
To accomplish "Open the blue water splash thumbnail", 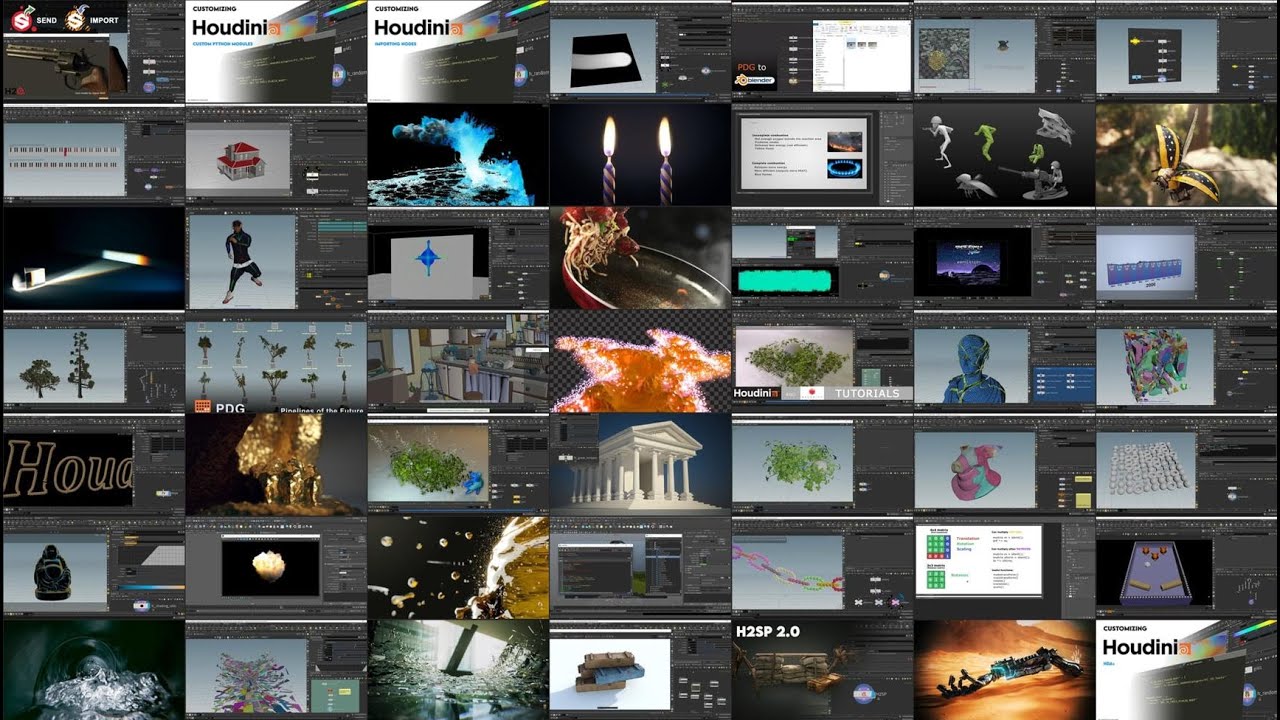I will 457,155.
